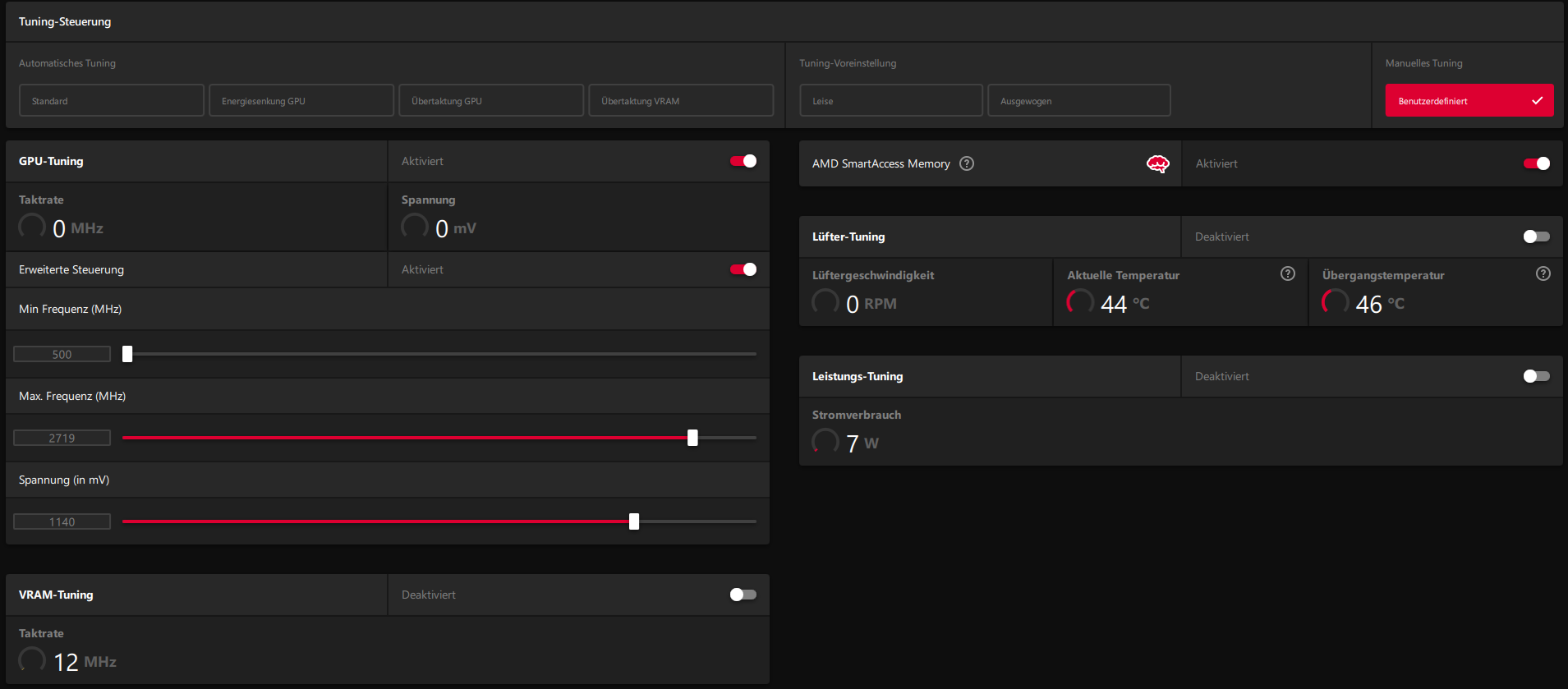
Task: Select the Leise tuning preset
Action: click(891, 100)
